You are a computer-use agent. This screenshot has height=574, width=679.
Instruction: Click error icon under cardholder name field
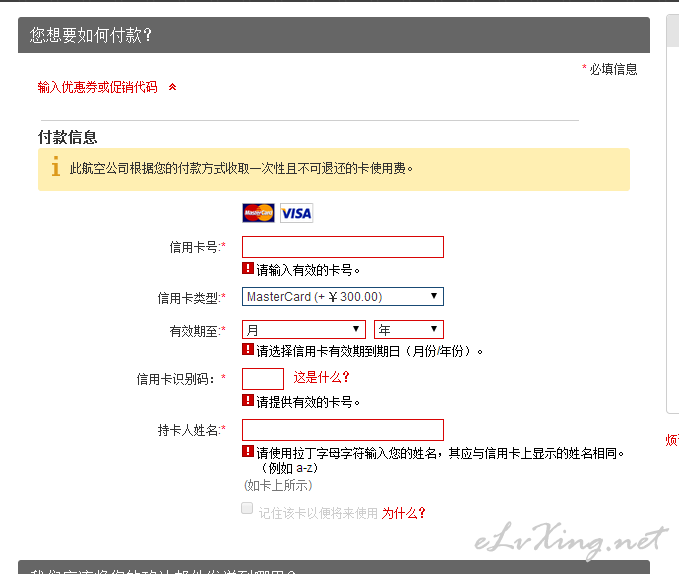(x=248, y=452)
